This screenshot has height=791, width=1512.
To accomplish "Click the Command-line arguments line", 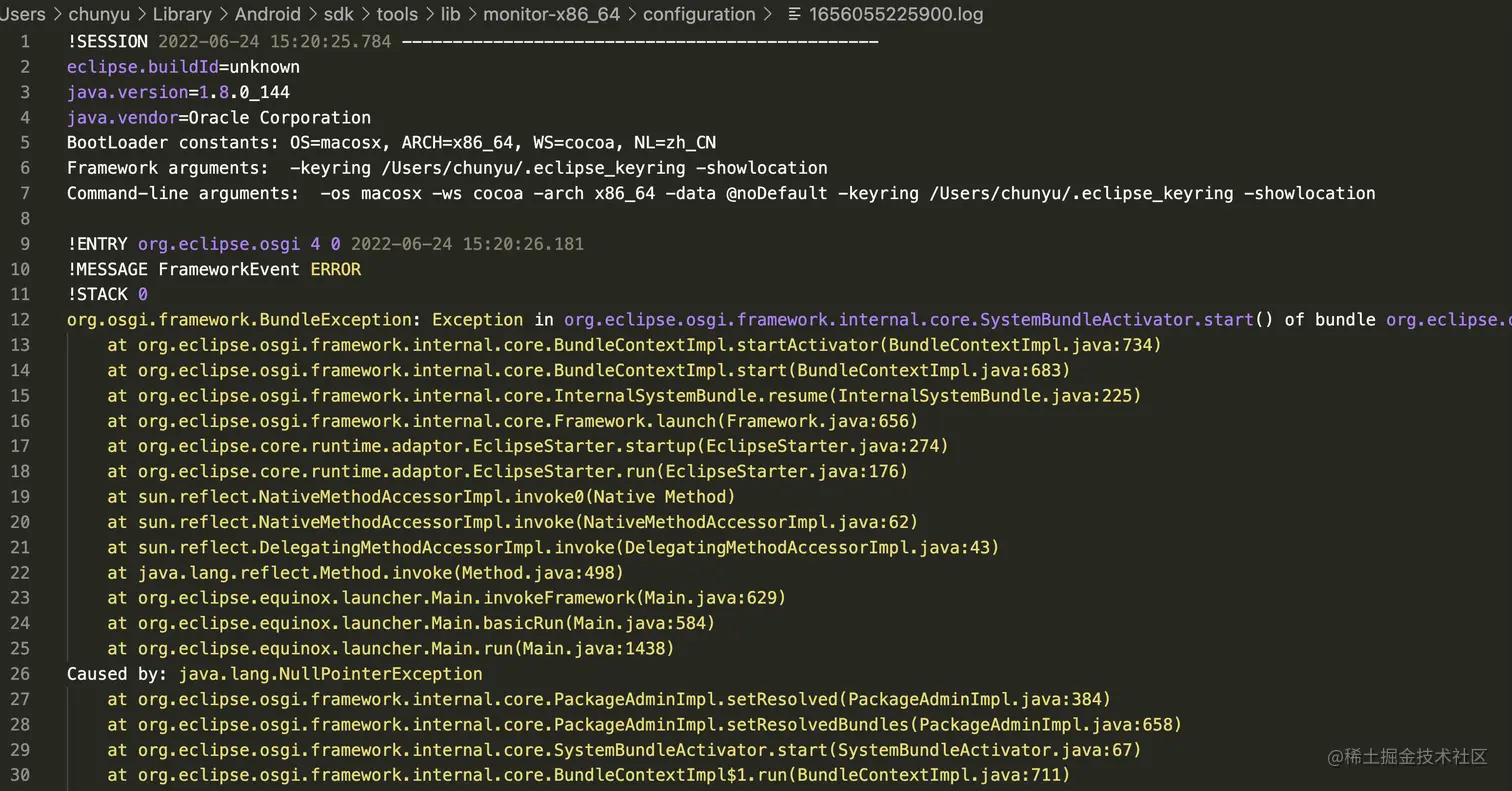I will pyautogui.click(x=721, y=193).
